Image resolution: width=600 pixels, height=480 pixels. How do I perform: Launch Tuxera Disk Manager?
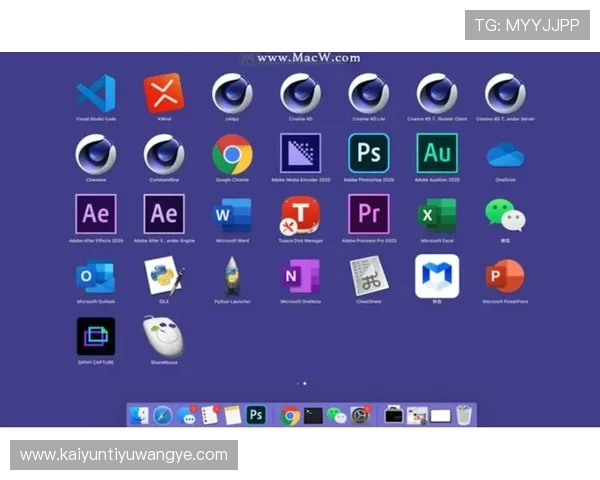pos(300,214)
